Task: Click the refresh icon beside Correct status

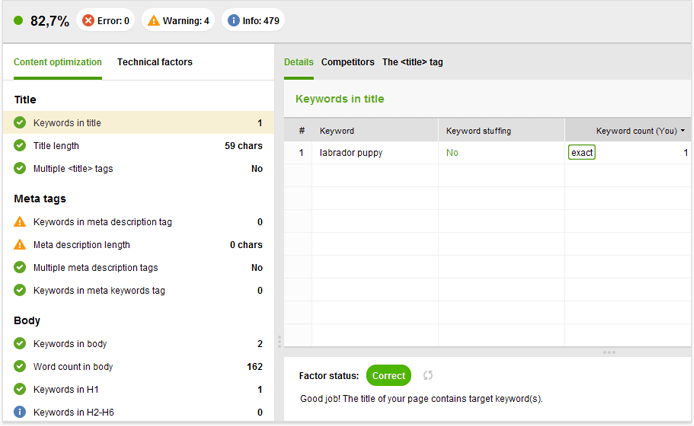Action: point(428,376)
